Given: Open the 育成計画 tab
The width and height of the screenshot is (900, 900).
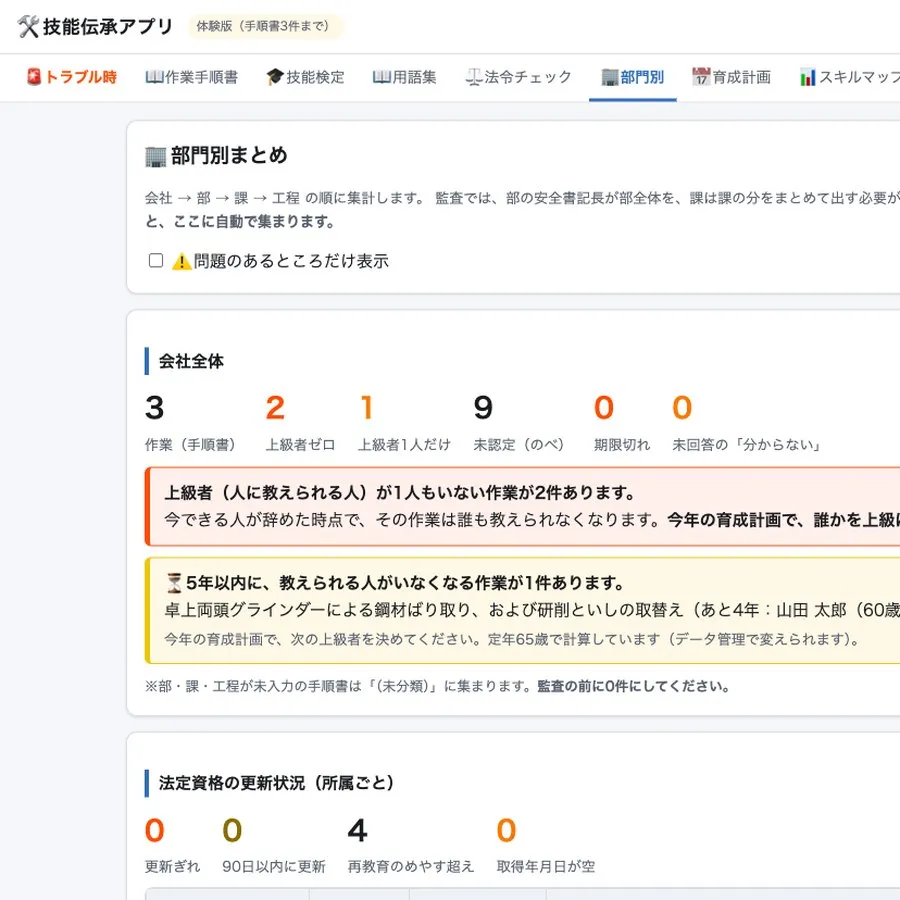Looking at the screenshot, I should point(731,77).
